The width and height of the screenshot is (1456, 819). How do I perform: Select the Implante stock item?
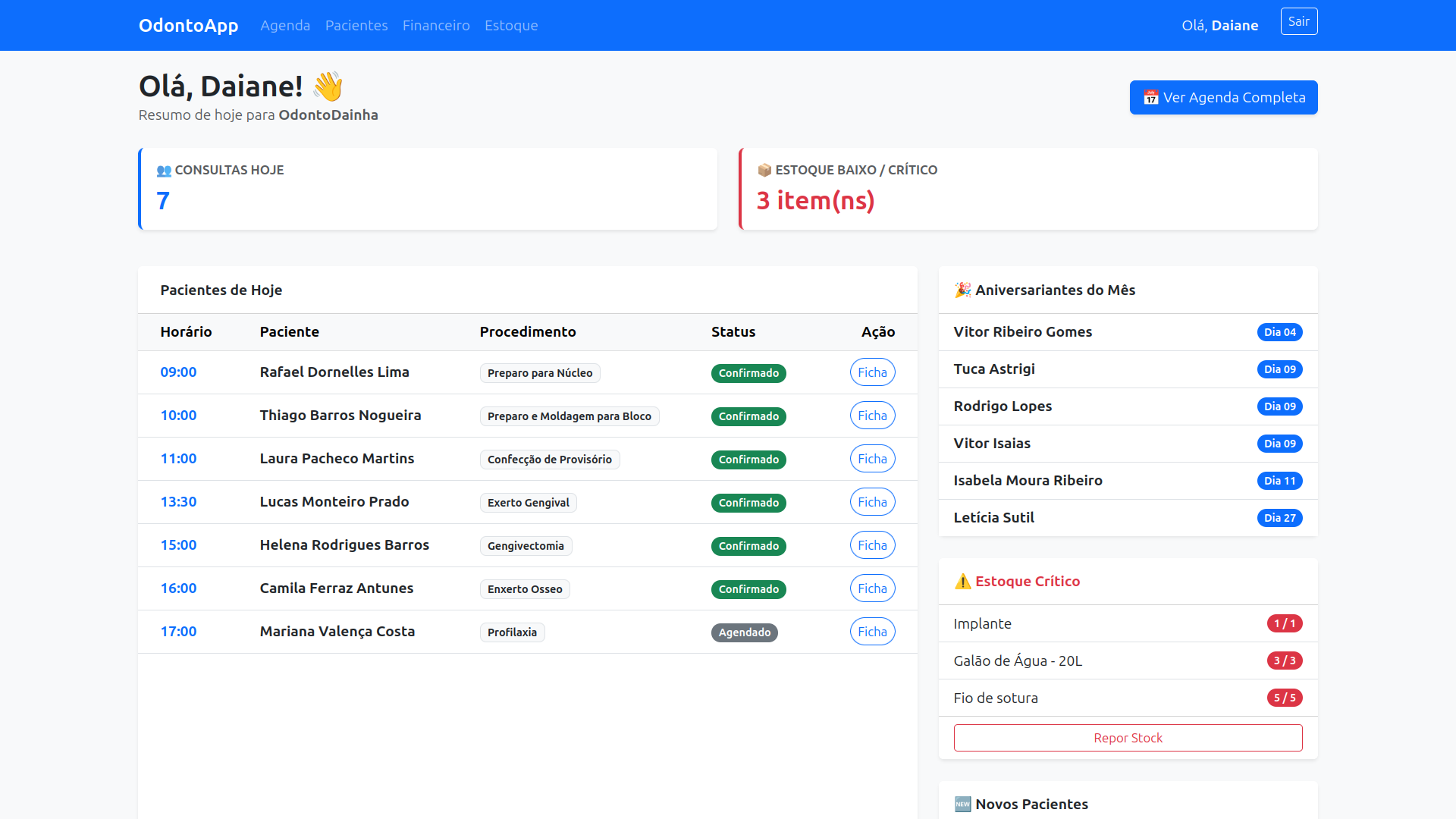pyautogui.click(x=1128, y=623)
